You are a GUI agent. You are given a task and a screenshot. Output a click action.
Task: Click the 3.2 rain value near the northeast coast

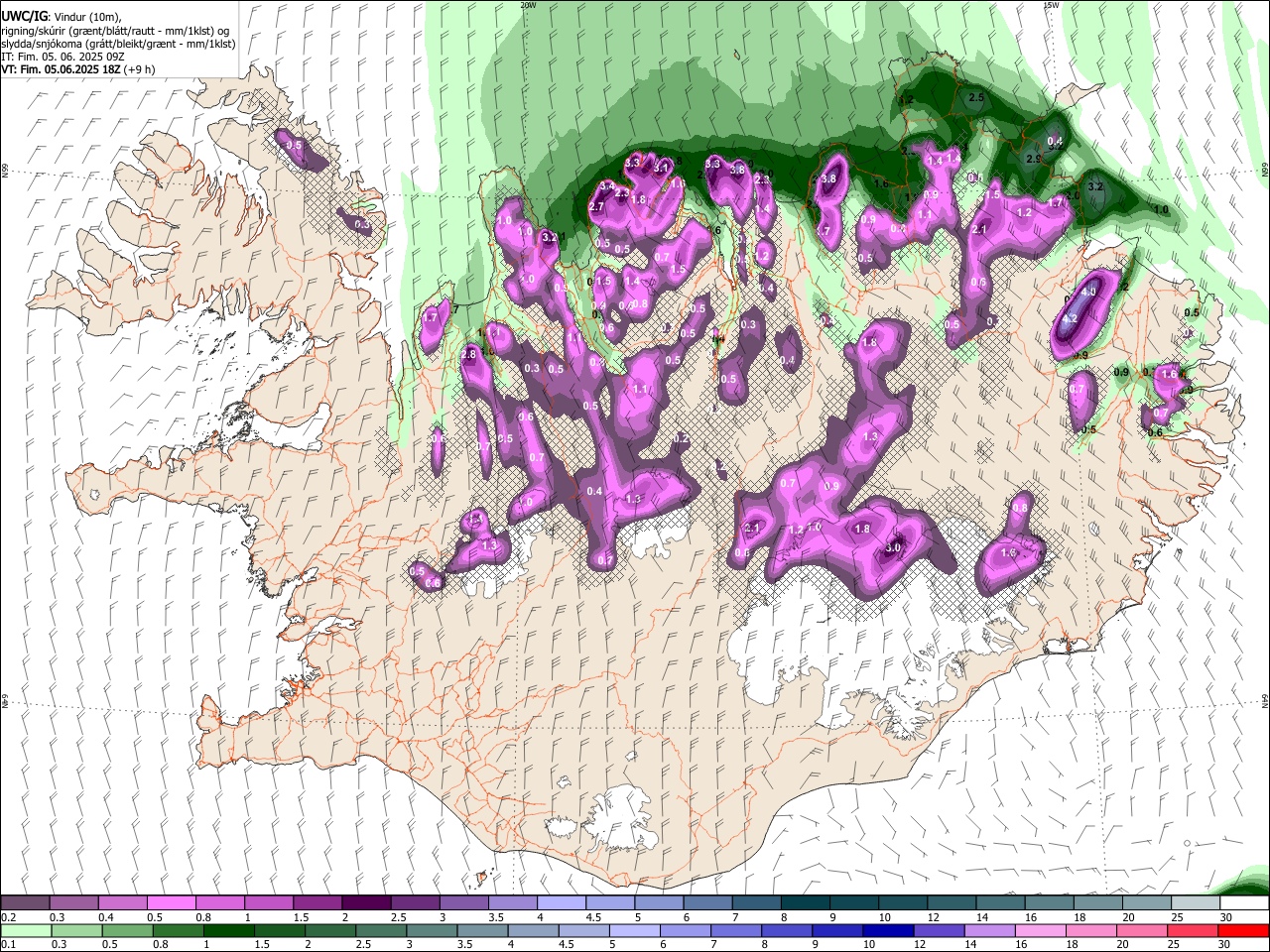(x=1096, y=185)
